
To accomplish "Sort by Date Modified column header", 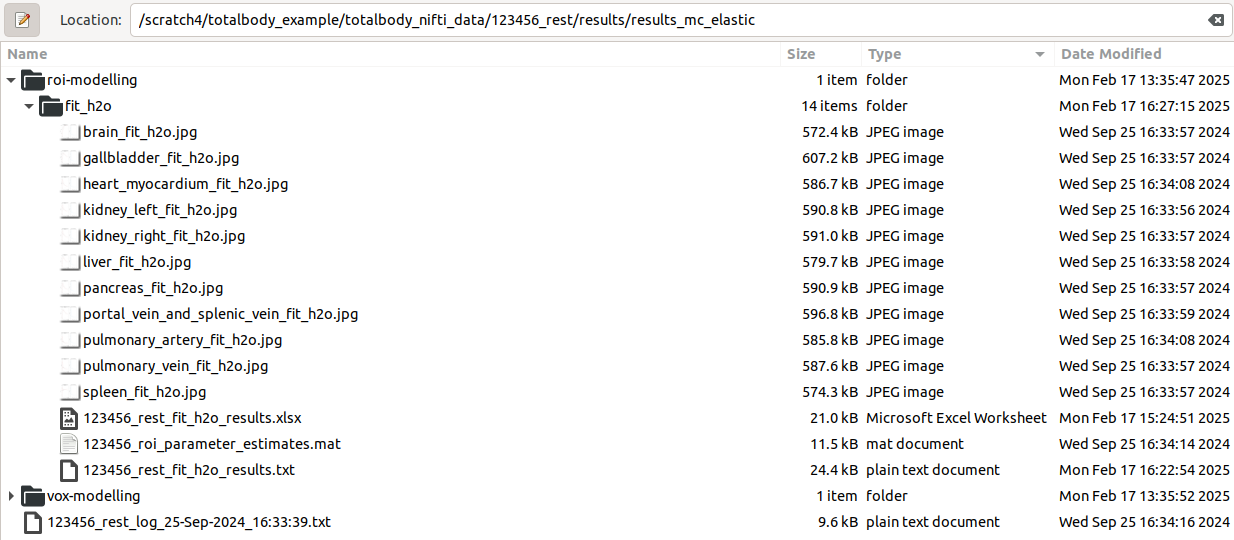I will tap(1111, 54).
